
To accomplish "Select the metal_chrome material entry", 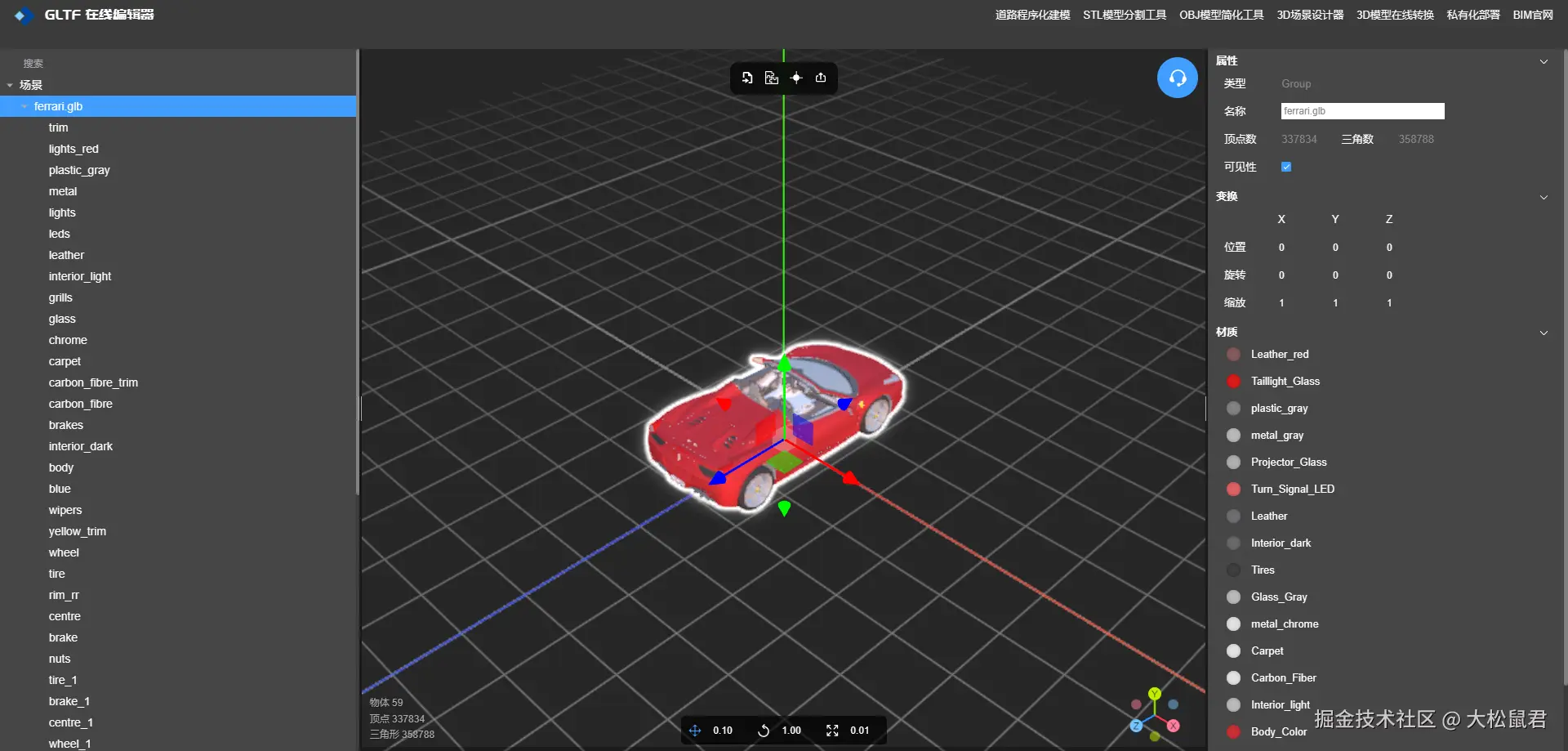I will coord(1285,624).
